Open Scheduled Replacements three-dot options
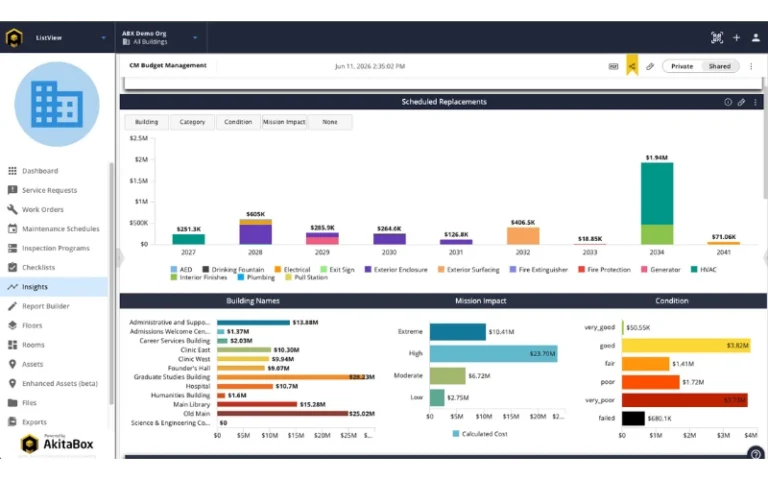This screenshot has width=768, height=480. click(755, 102)
